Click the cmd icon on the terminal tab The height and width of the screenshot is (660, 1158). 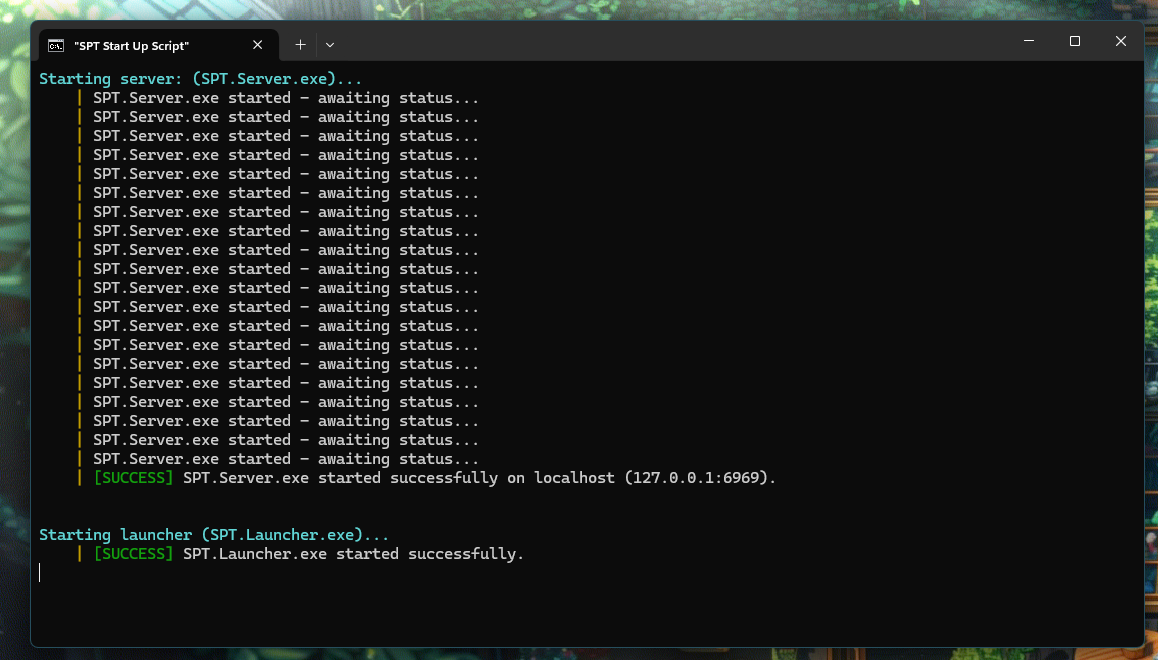(55, 46)
